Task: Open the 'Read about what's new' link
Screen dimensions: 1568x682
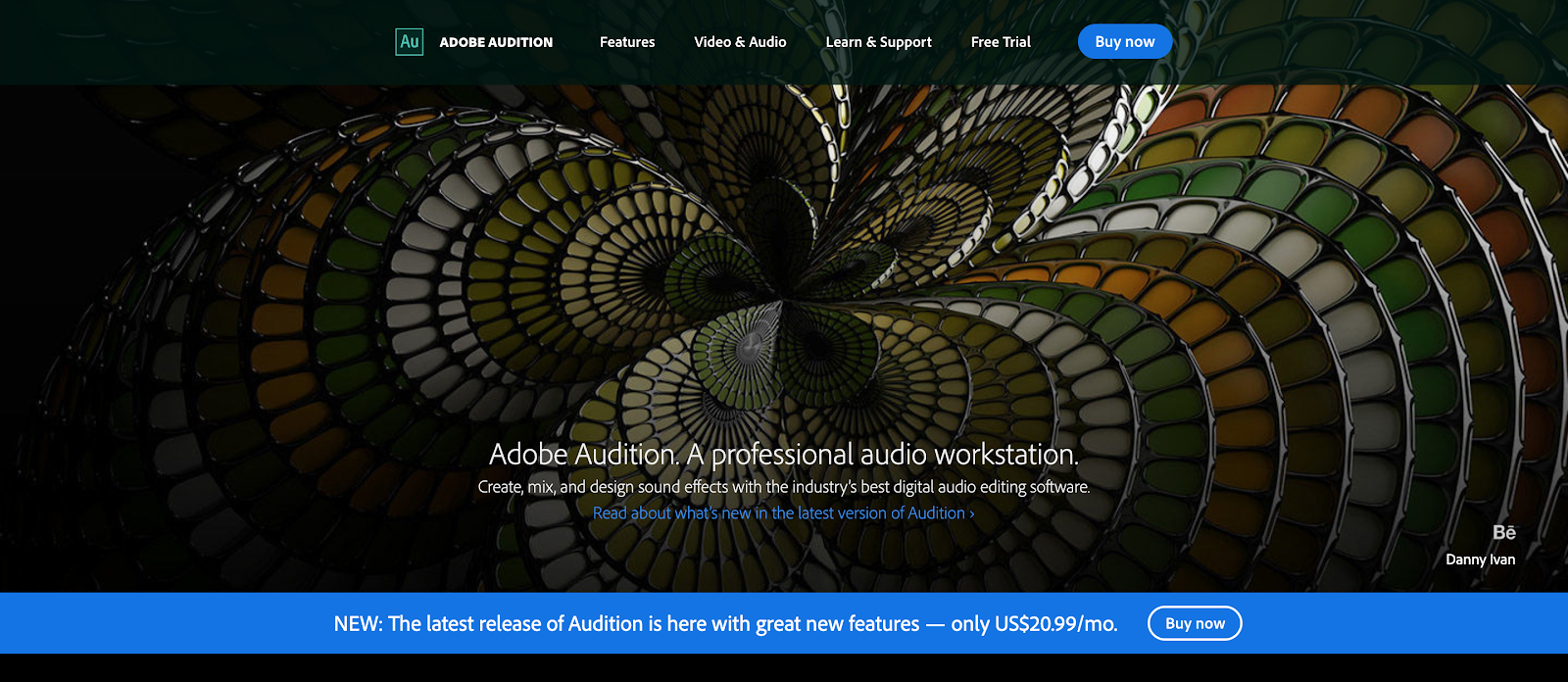Action: coord(778,512)
